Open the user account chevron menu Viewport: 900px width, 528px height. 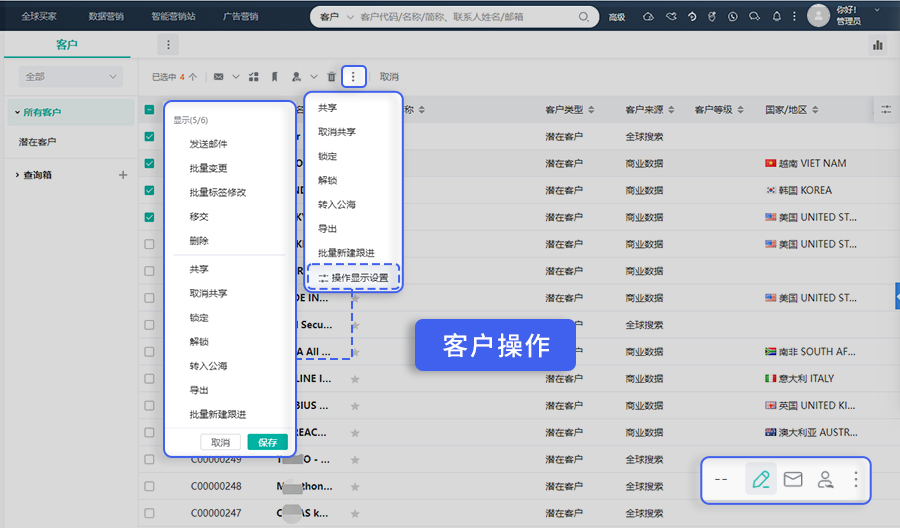[x=877, y=10]
